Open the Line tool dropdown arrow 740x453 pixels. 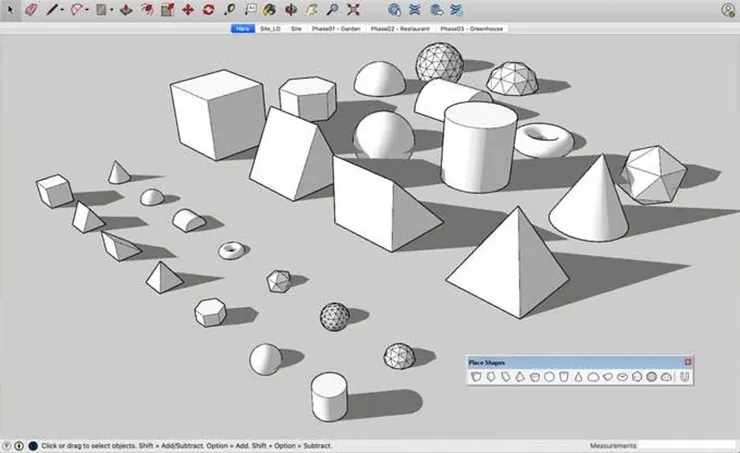[62, 10]
